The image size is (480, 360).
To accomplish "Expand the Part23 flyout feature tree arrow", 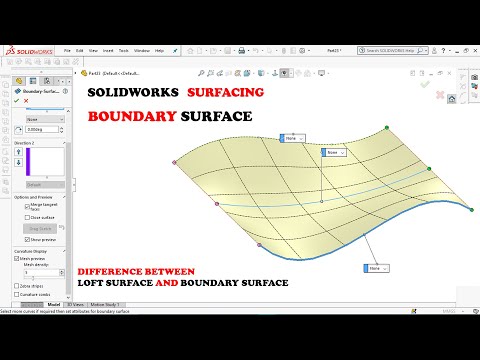I will tap(76, 73).
